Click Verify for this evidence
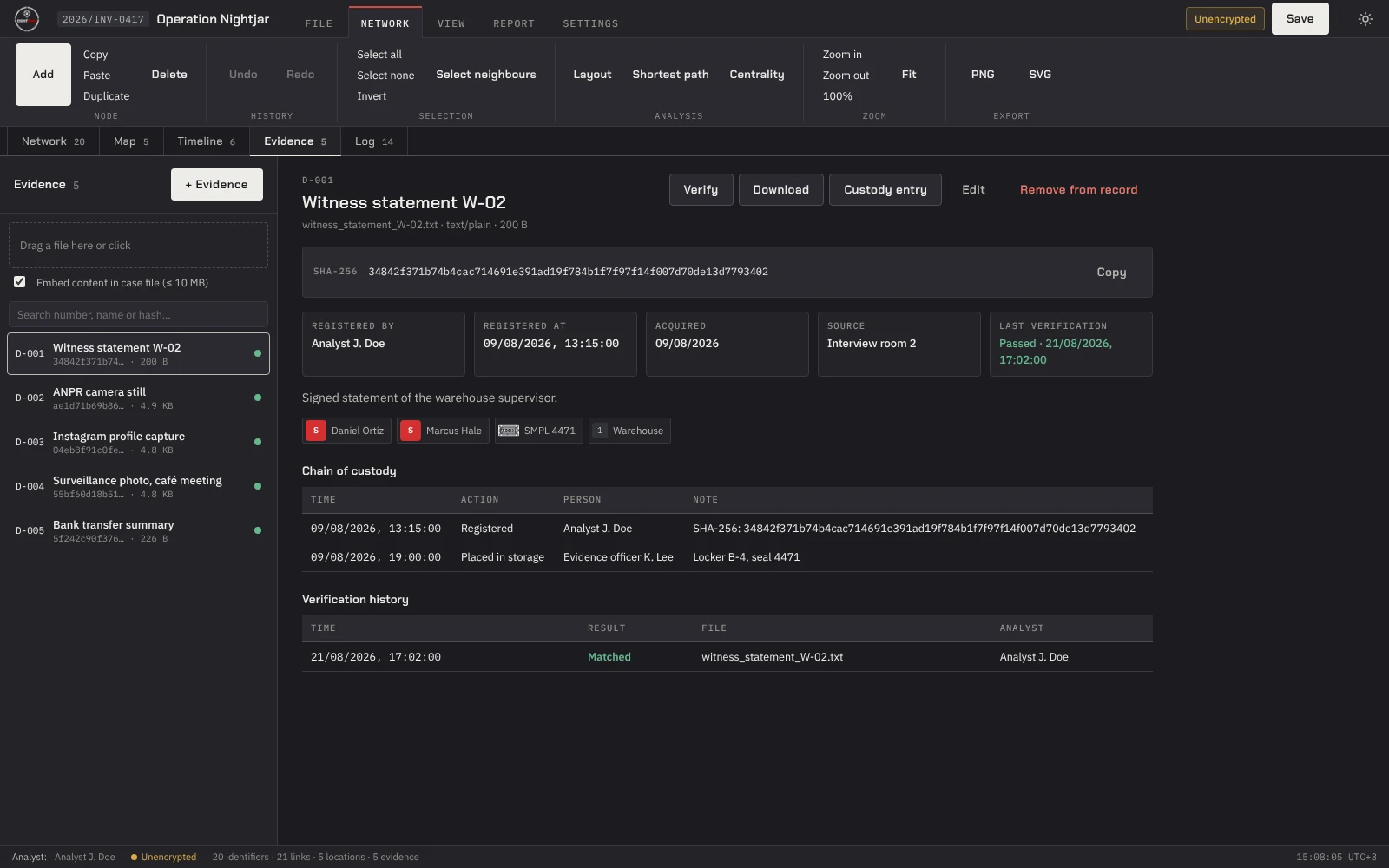Screen dimensions: 1389x868 pyautogui.click(x=701, y=190)
